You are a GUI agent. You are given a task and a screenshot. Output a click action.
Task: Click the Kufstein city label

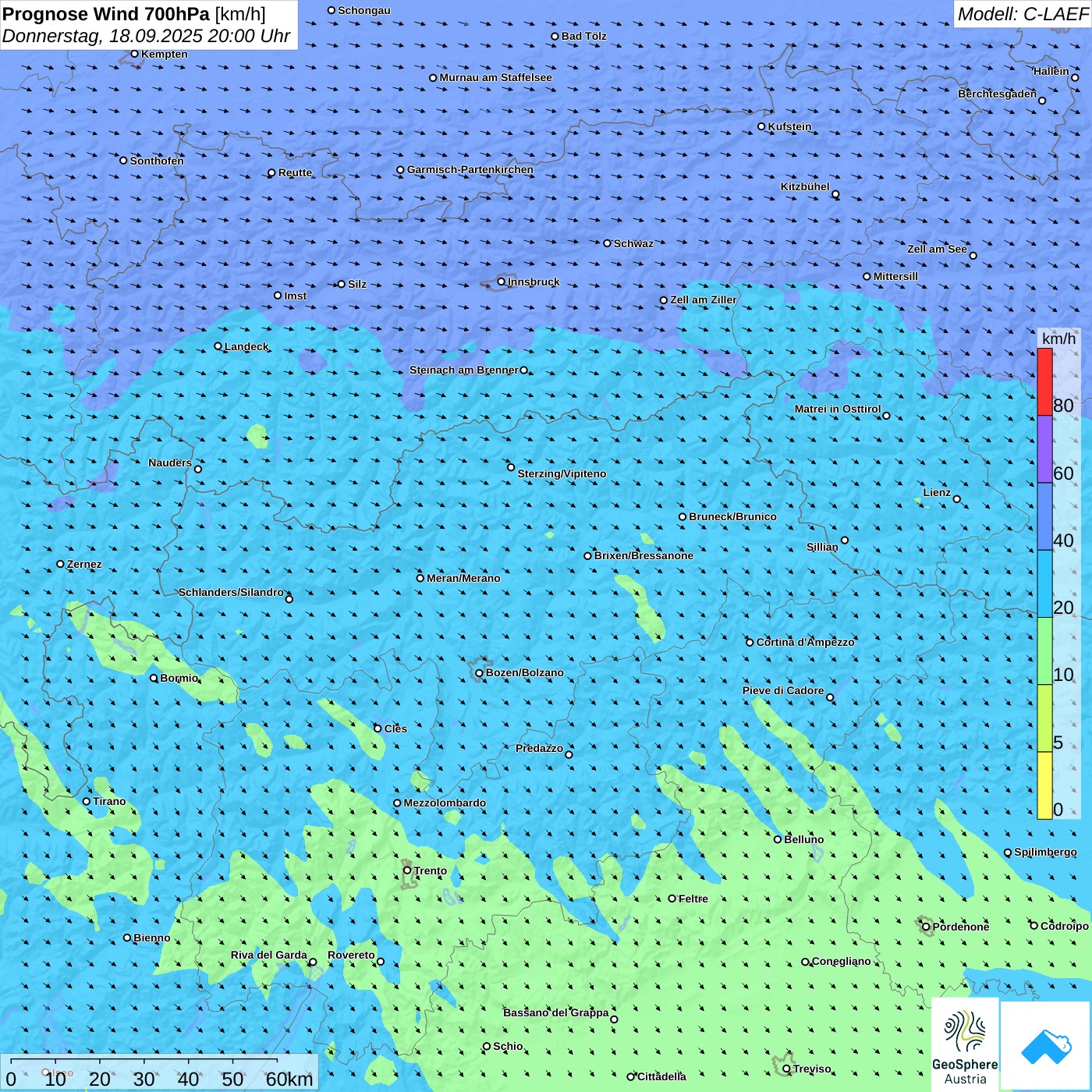tap(790, 126)
